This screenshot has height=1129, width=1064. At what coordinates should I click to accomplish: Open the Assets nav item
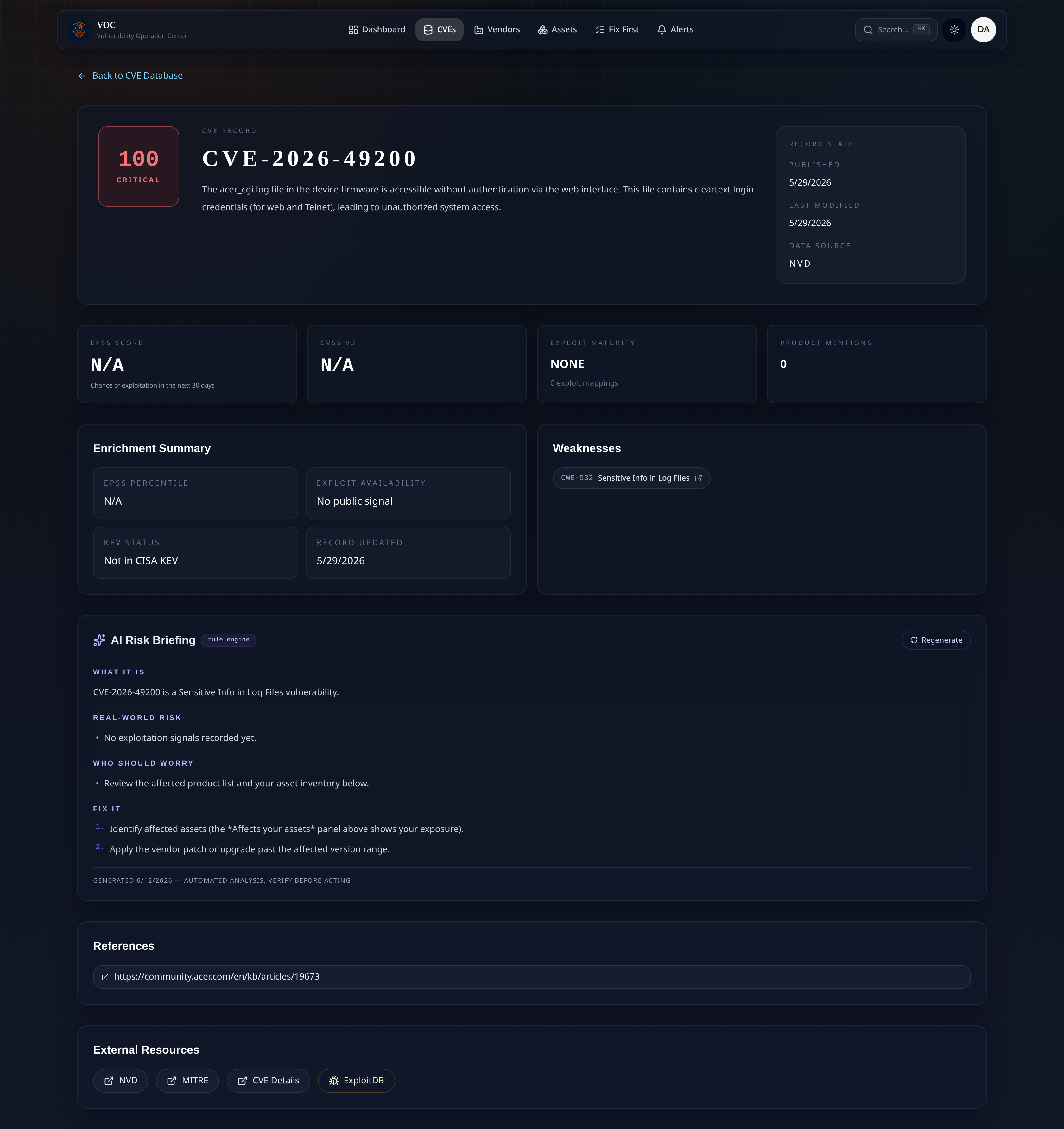(557, 29)
